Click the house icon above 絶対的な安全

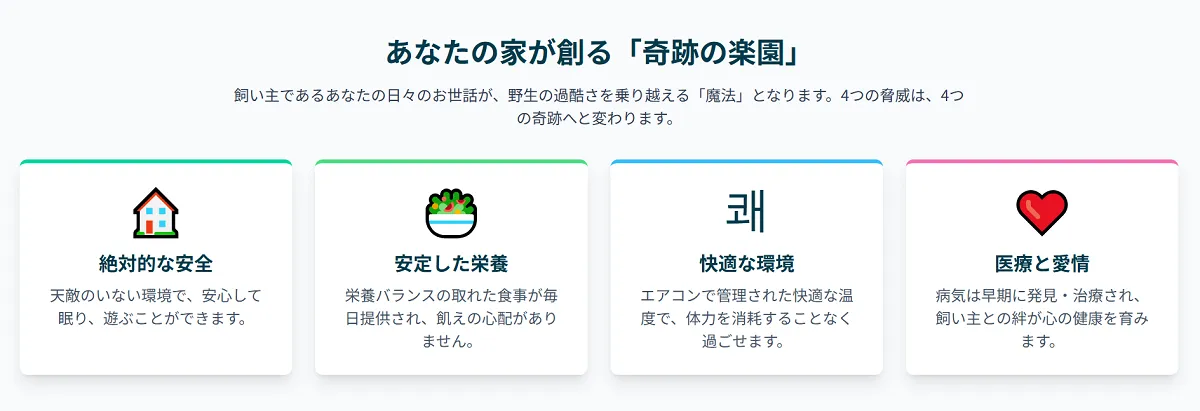(x=156, y=214)
